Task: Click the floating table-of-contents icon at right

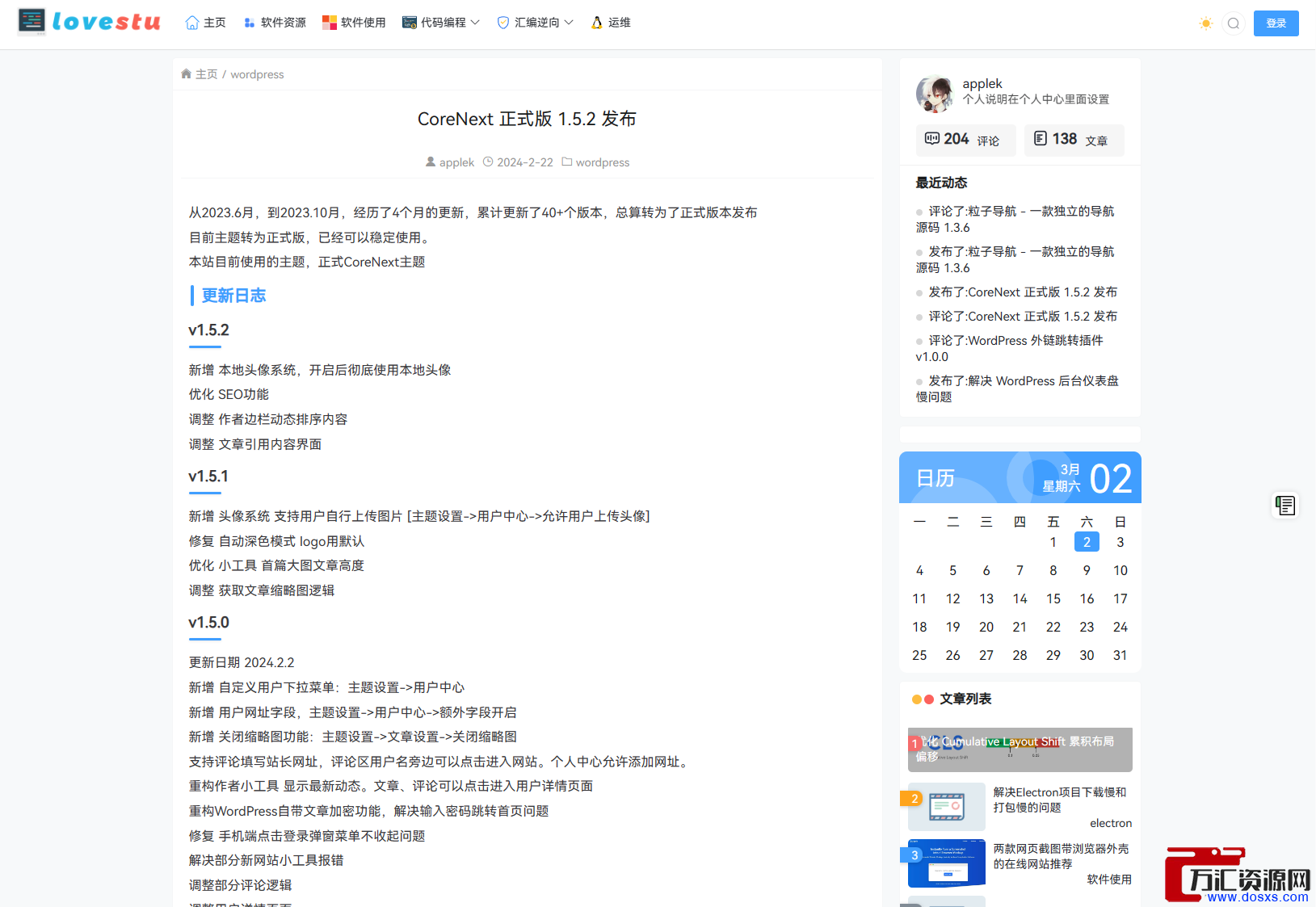Action: tap(1285, 506)
